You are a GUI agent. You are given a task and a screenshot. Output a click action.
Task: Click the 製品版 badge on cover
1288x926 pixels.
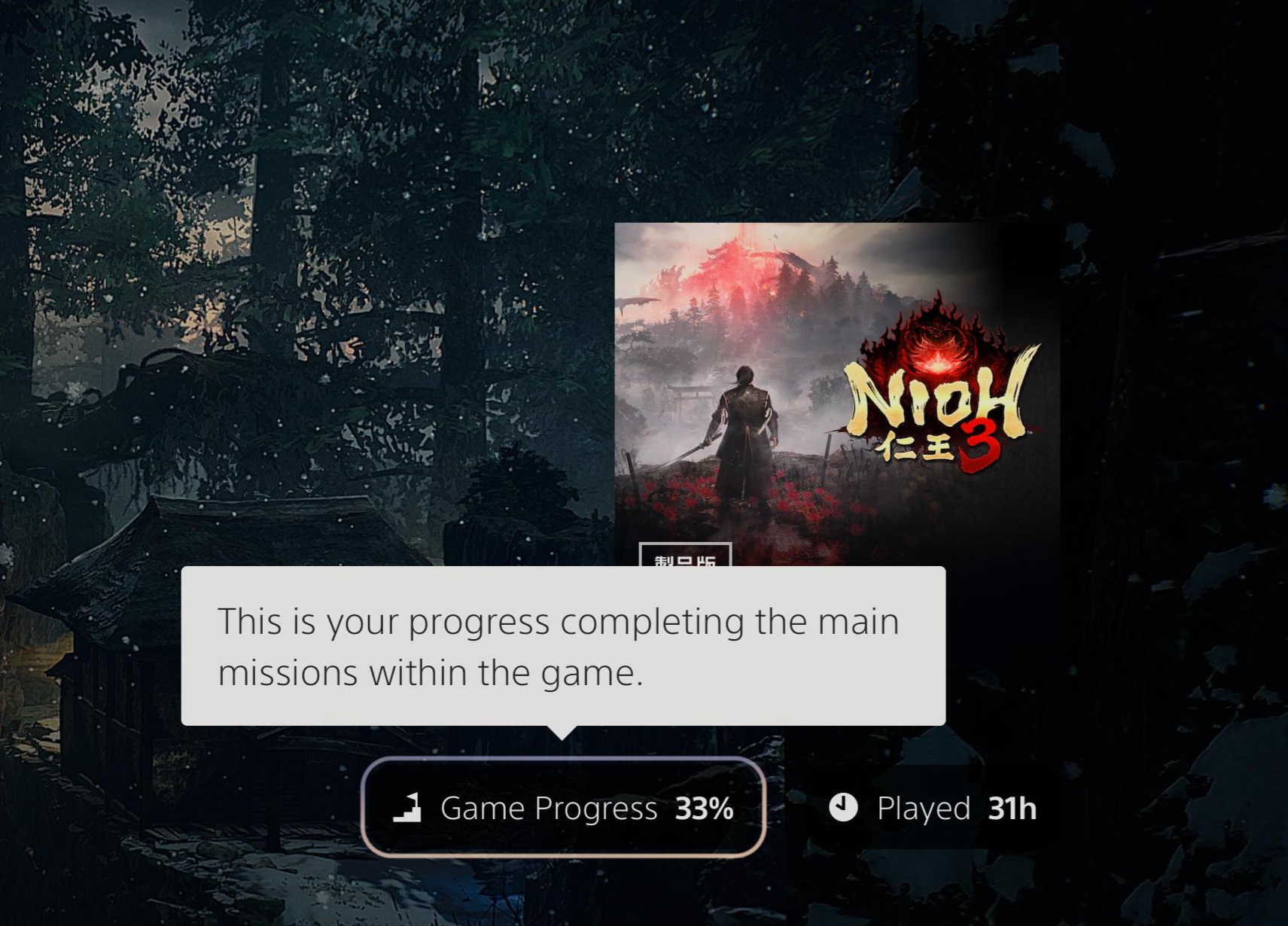coord(685,555)
